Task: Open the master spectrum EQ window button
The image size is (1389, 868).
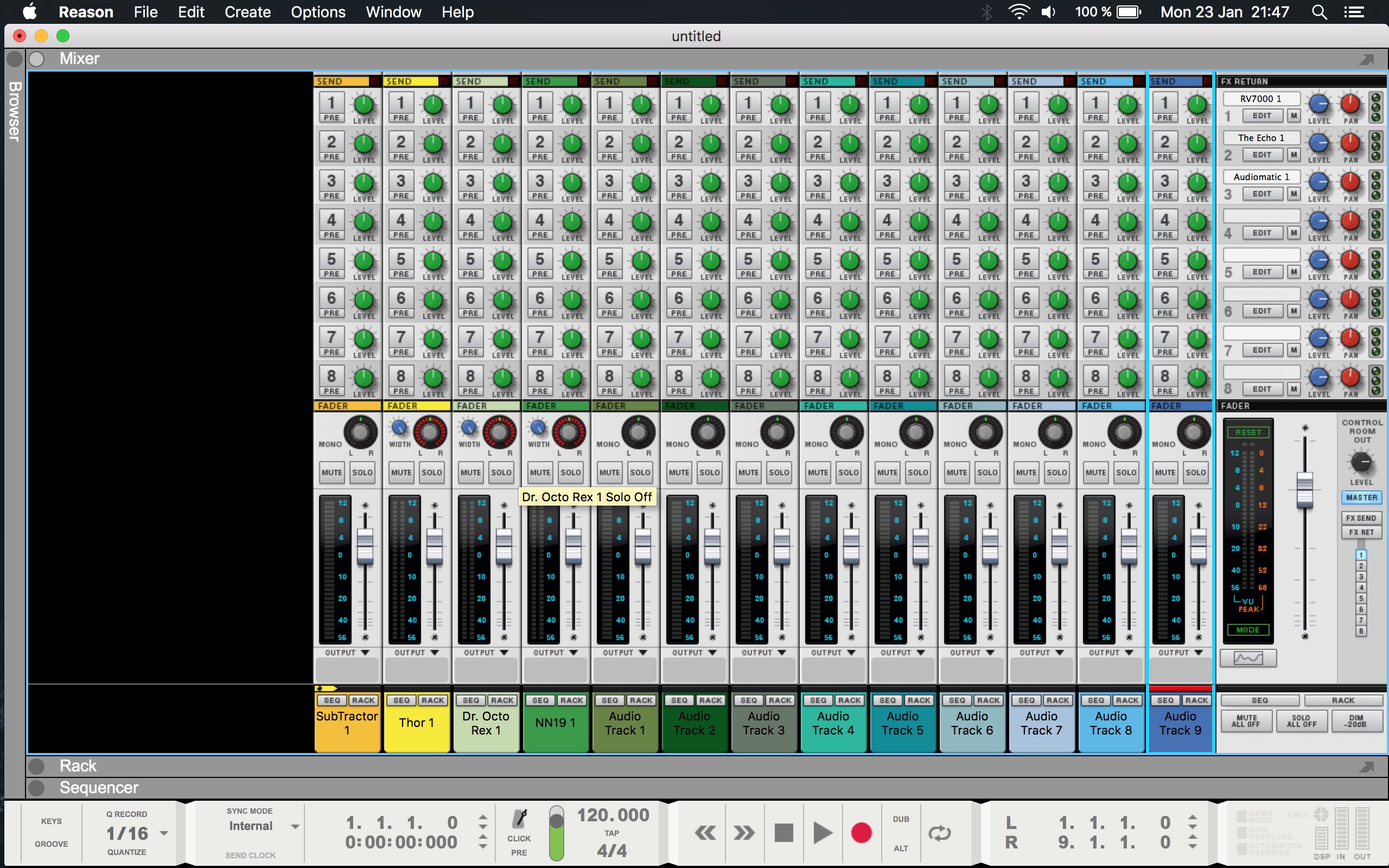Action: tap(1248, 658)
